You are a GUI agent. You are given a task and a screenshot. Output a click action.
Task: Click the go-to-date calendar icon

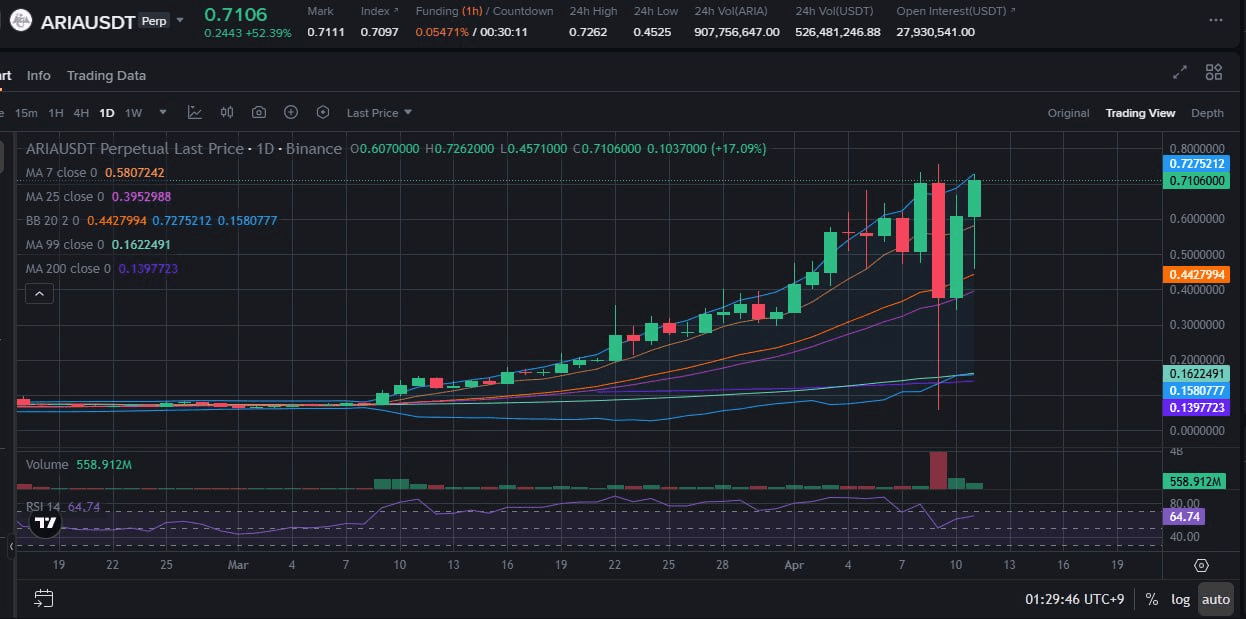coord(41,598)
